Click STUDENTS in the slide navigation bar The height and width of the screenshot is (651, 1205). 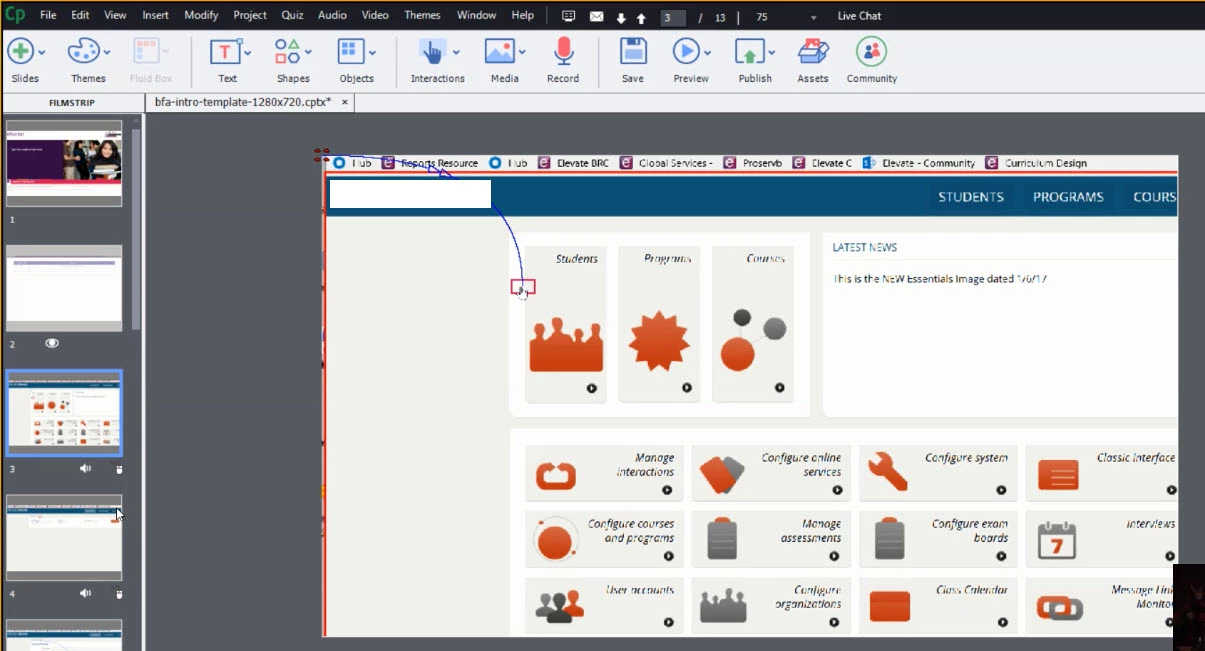pyautogui.click(x=971, y=197)
